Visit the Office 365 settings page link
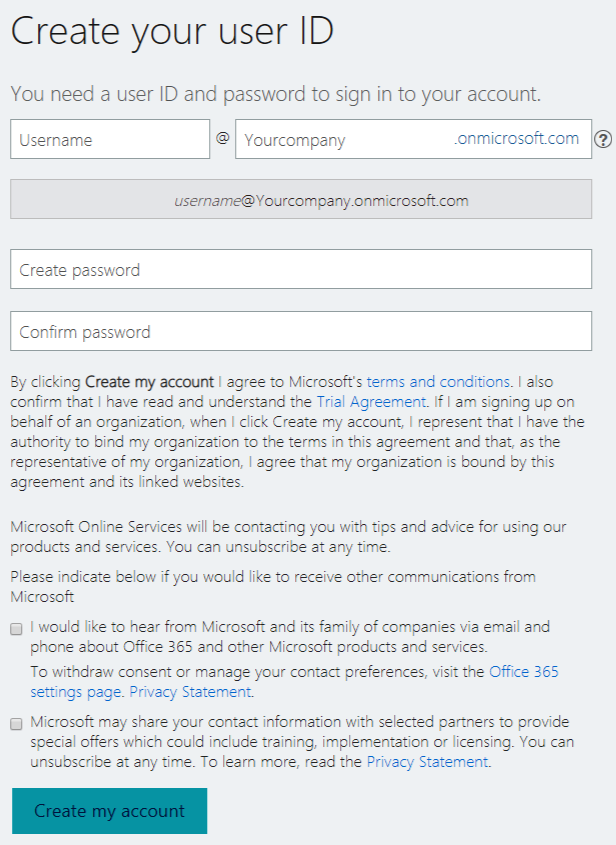The image size is (616, 845). [294, 682]
